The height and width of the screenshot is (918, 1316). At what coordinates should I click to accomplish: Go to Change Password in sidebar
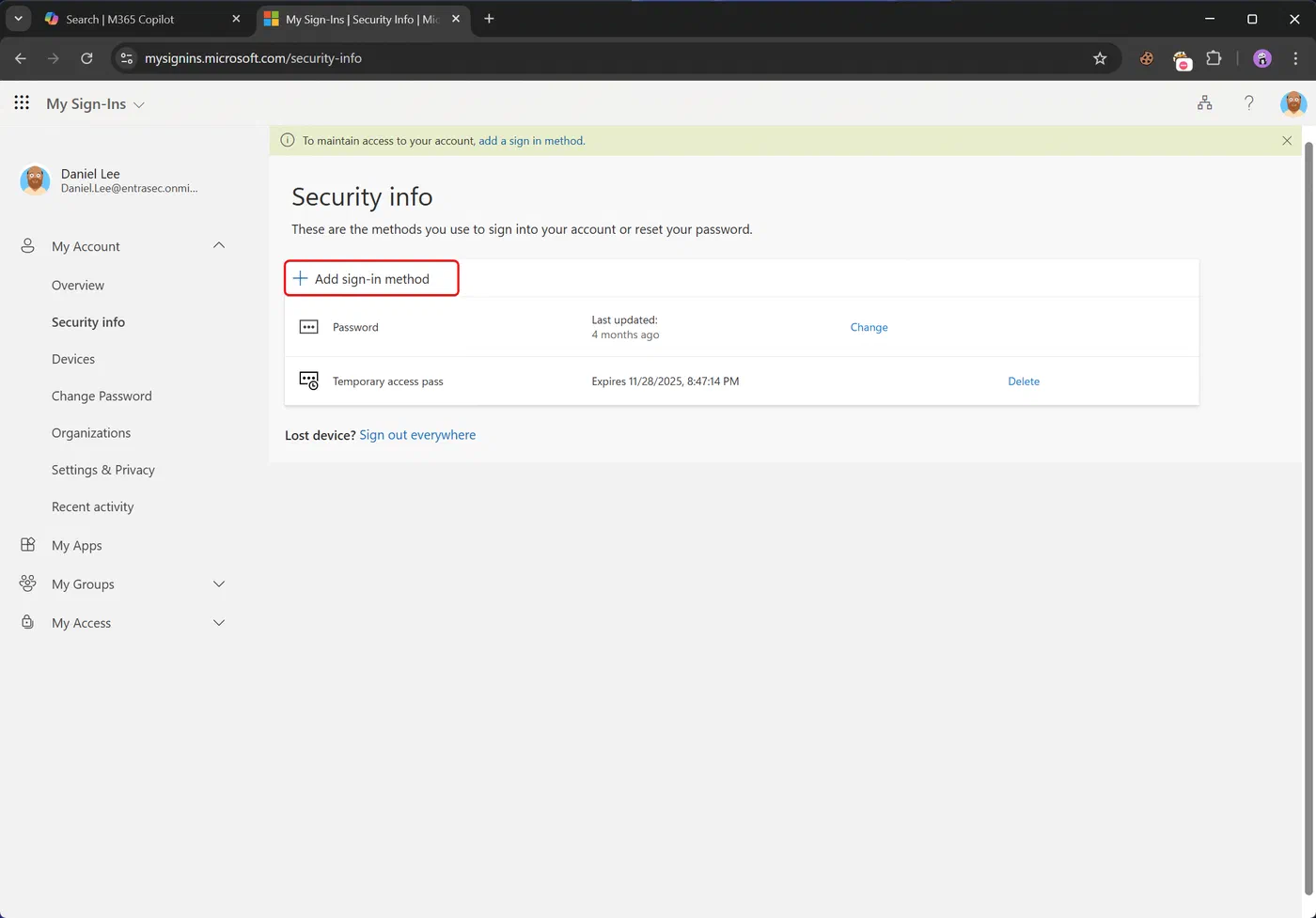102,396
